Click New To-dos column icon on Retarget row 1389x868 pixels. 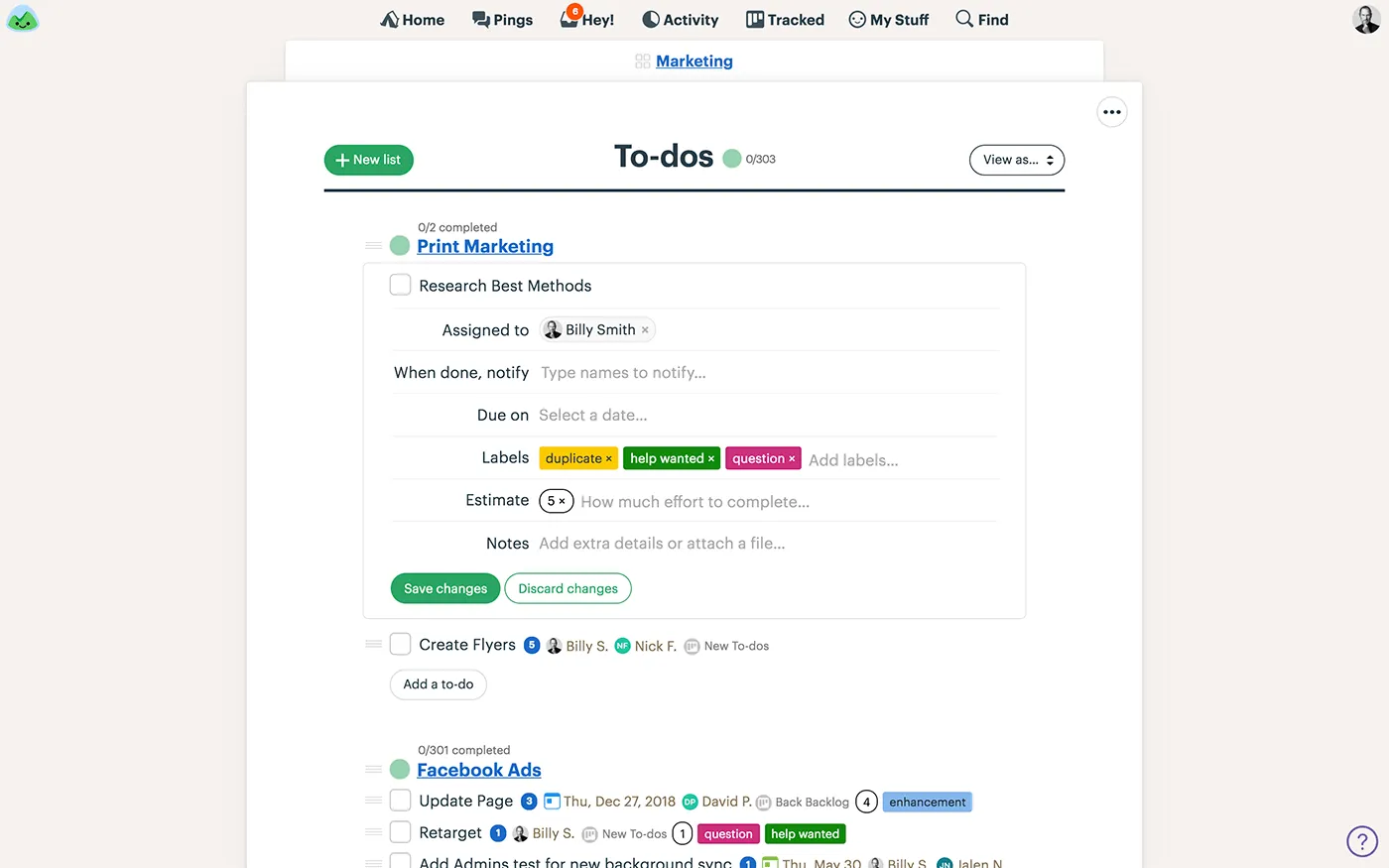point(589,834)
